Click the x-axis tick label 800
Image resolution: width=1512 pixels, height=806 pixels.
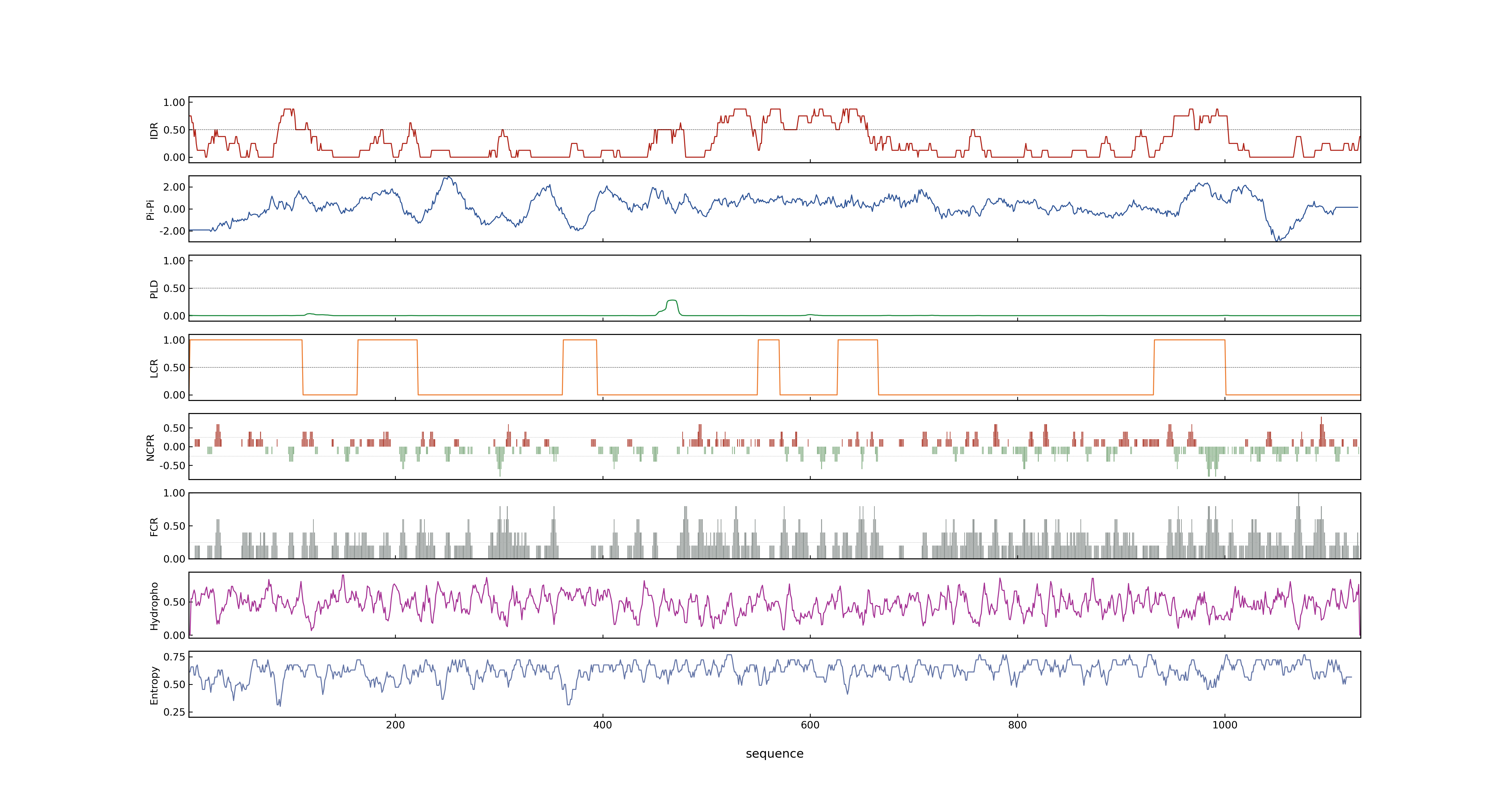coord(1017,725)
